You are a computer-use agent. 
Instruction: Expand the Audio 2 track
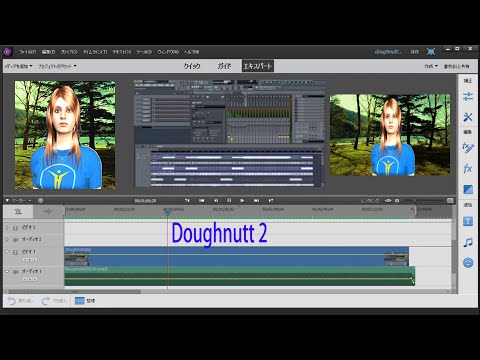7,239
